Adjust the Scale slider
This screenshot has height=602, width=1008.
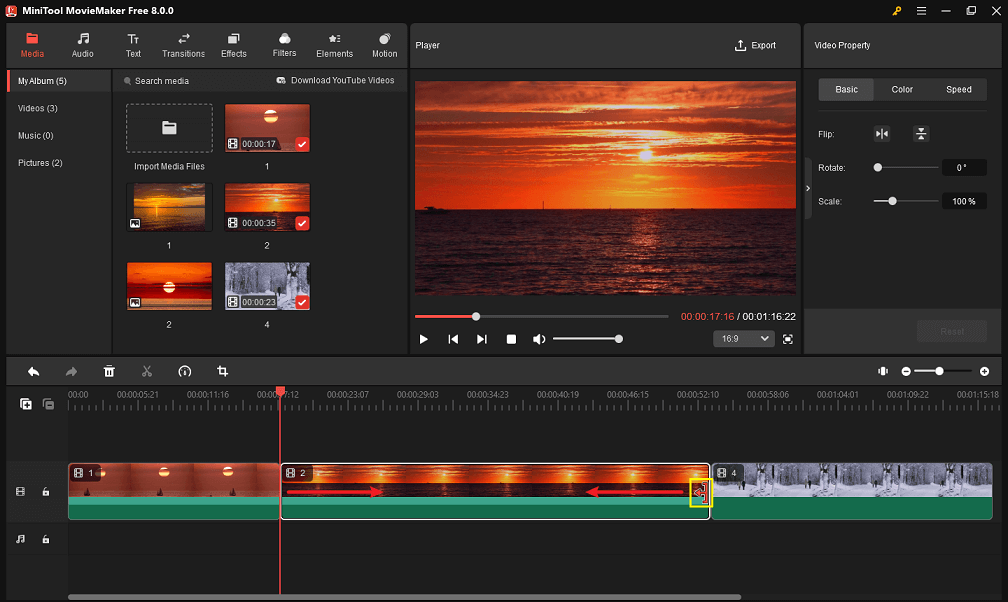tap(906, 201)
